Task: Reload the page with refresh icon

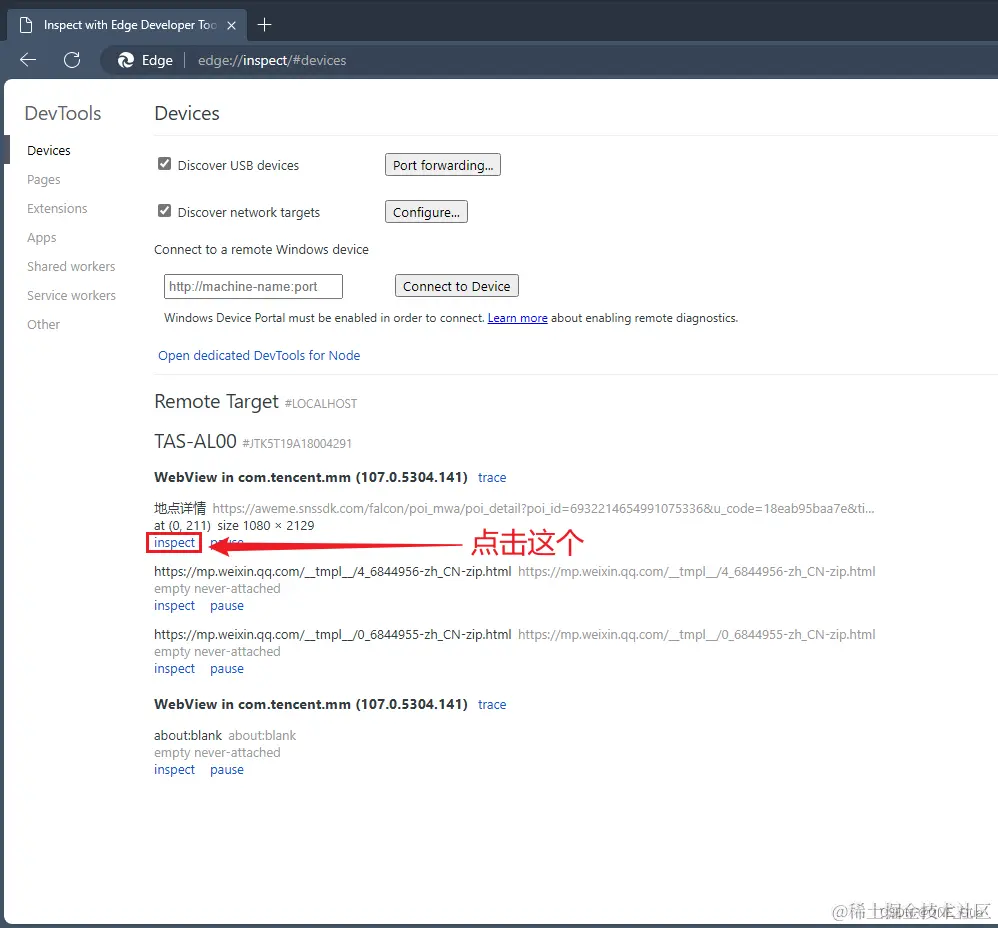Action: coord(72,60)
